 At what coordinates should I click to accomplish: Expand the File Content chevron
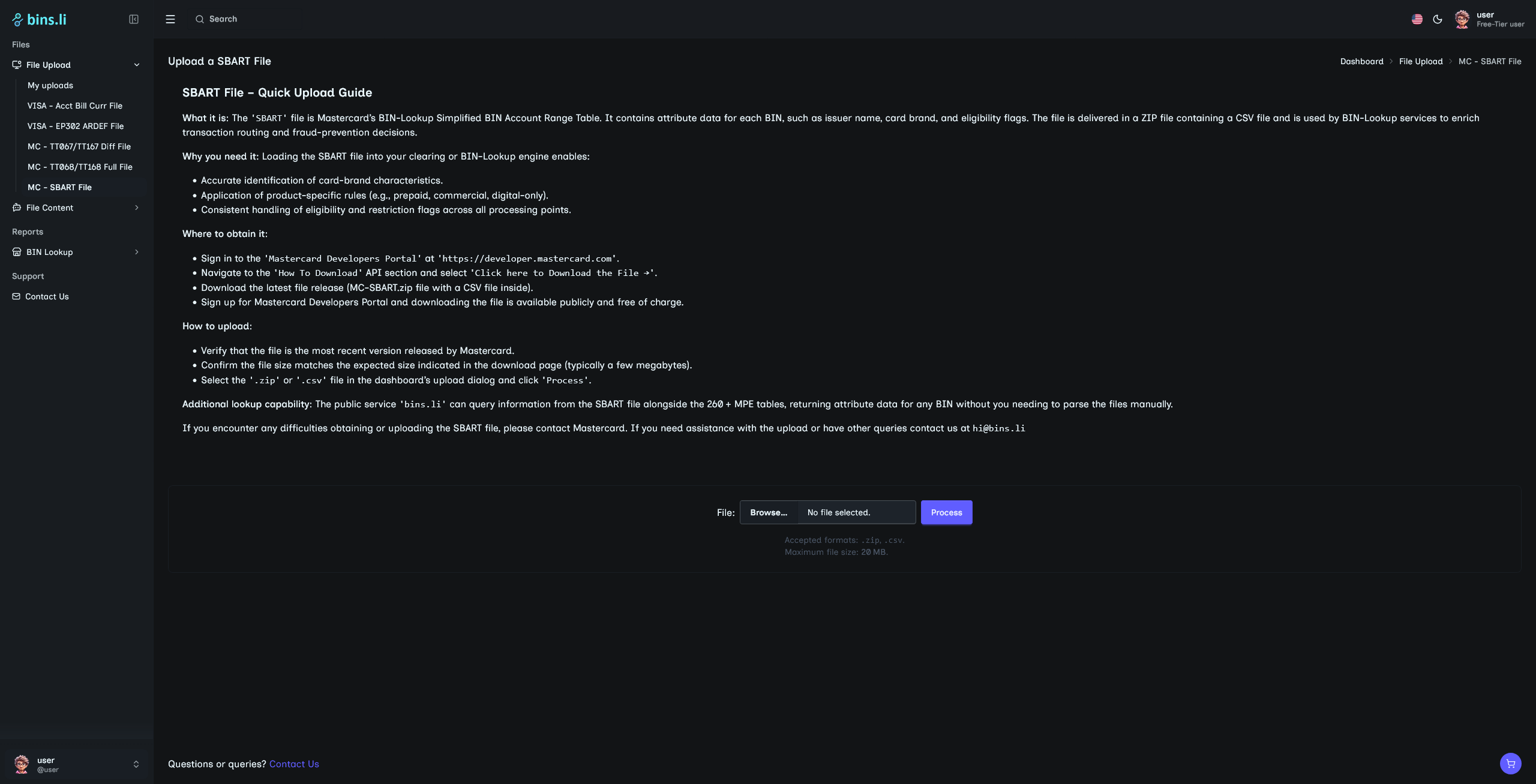(137, 208)
